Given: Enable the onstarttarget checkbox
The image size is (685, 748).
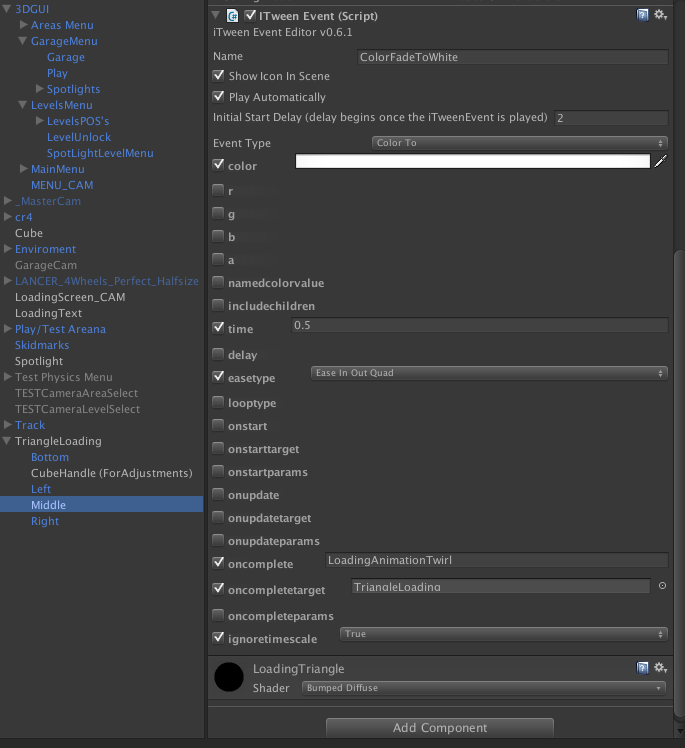Looking at the screenshot, I should (218, 448).
